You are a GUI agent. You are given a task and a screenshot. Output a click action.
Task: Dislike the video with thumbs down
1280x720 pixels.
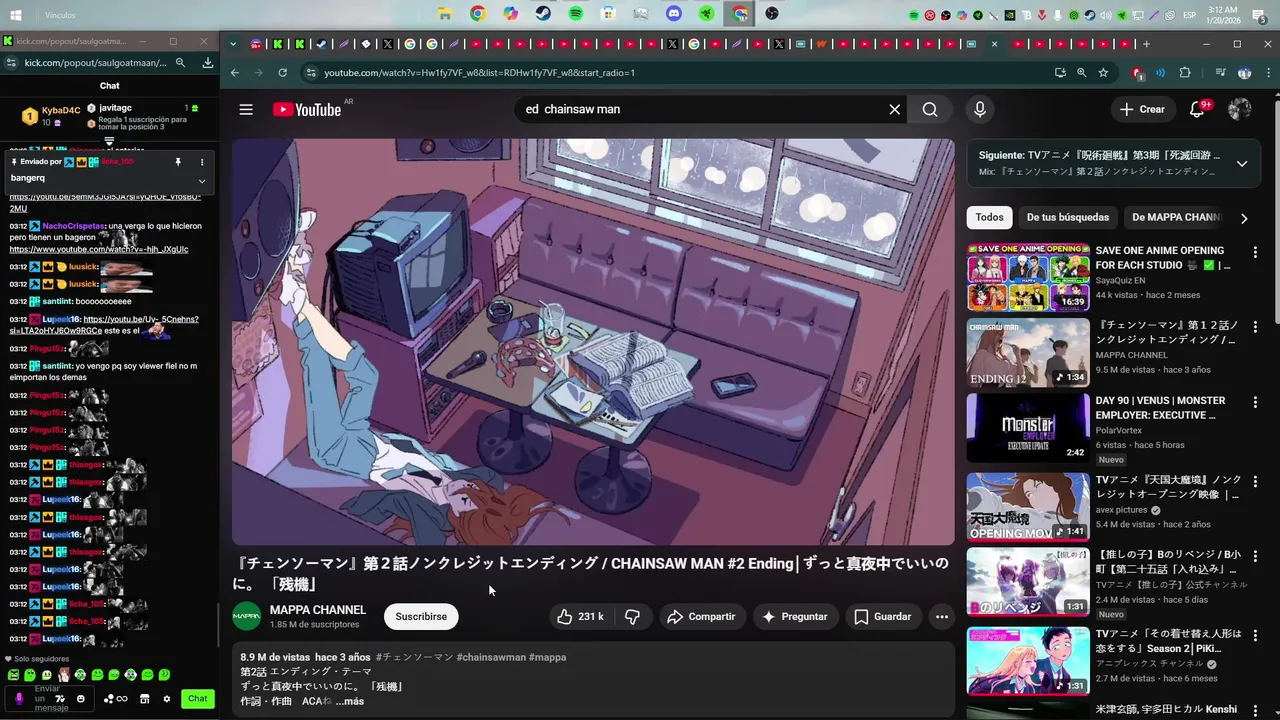pos(632,617)
